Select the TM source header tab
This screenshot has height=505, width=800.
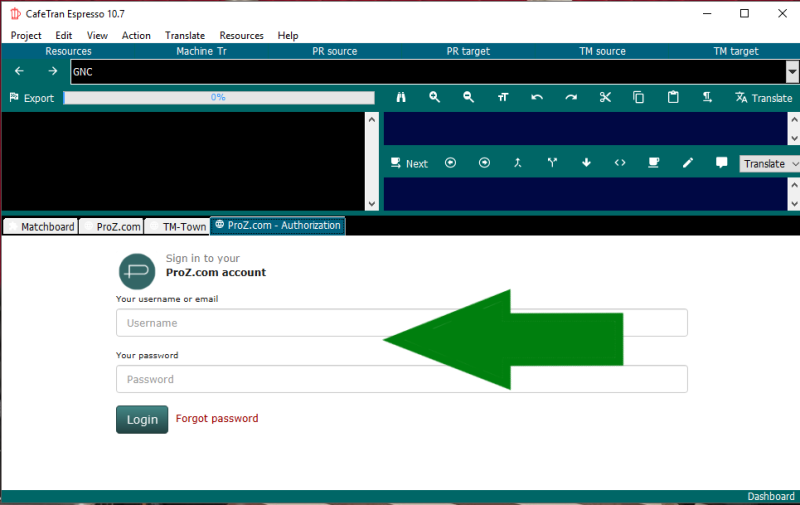point(602,51)
